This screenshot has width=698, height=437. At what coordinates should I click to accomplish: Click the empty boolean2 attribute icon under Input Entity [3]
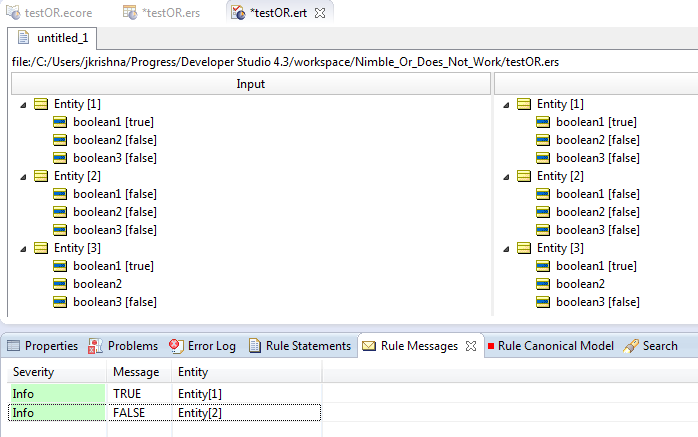pyautogui.click(x=60, y=284)
